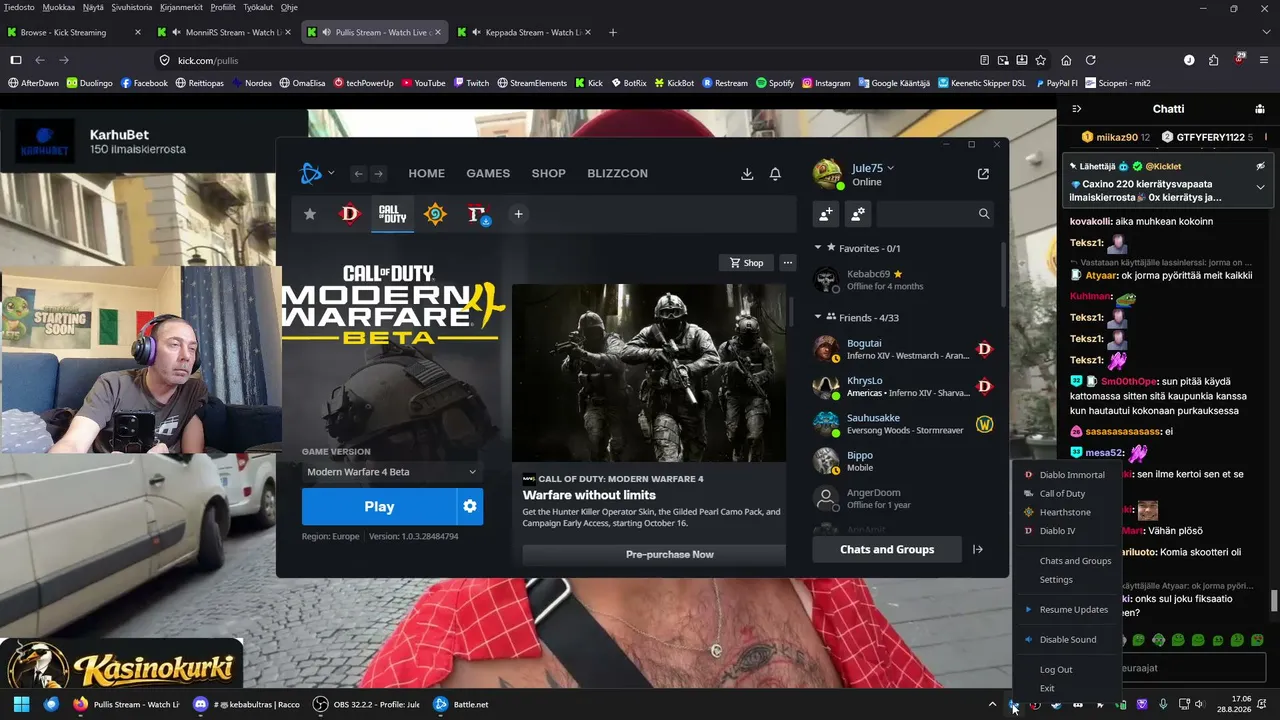Collapse the Favorites friends group
Screen dimensions: 1280x720
818,248
